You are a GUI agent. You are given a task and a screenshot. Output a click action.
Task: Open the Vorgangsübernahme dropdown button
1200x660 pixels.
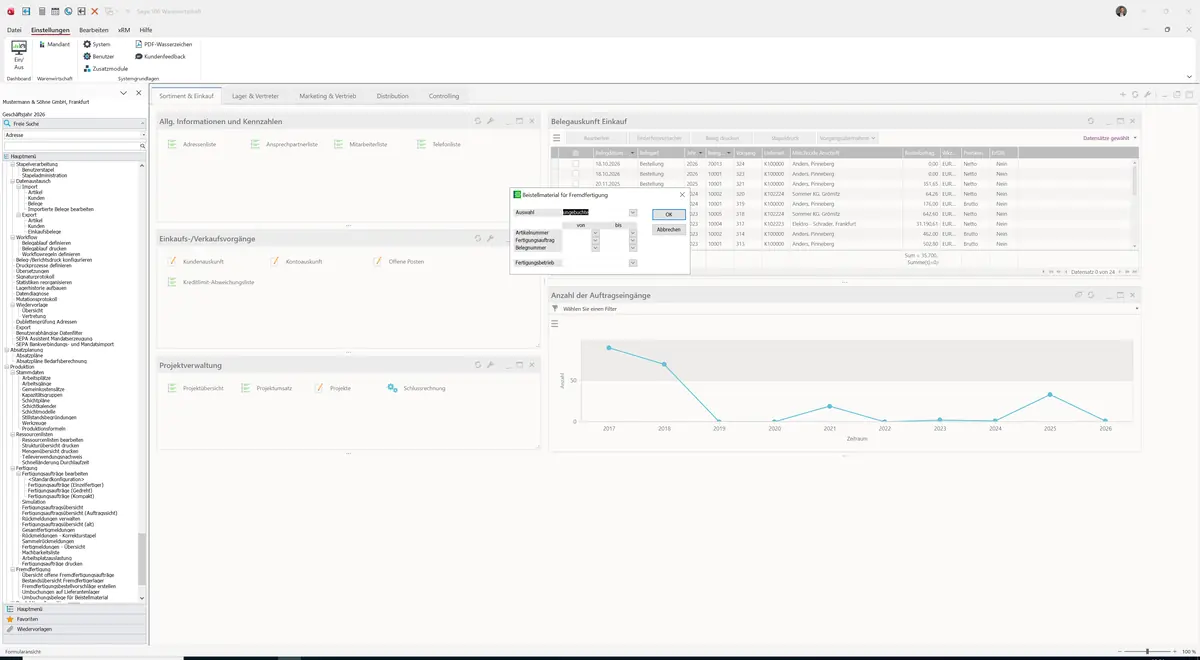click(x=847, y=138)
